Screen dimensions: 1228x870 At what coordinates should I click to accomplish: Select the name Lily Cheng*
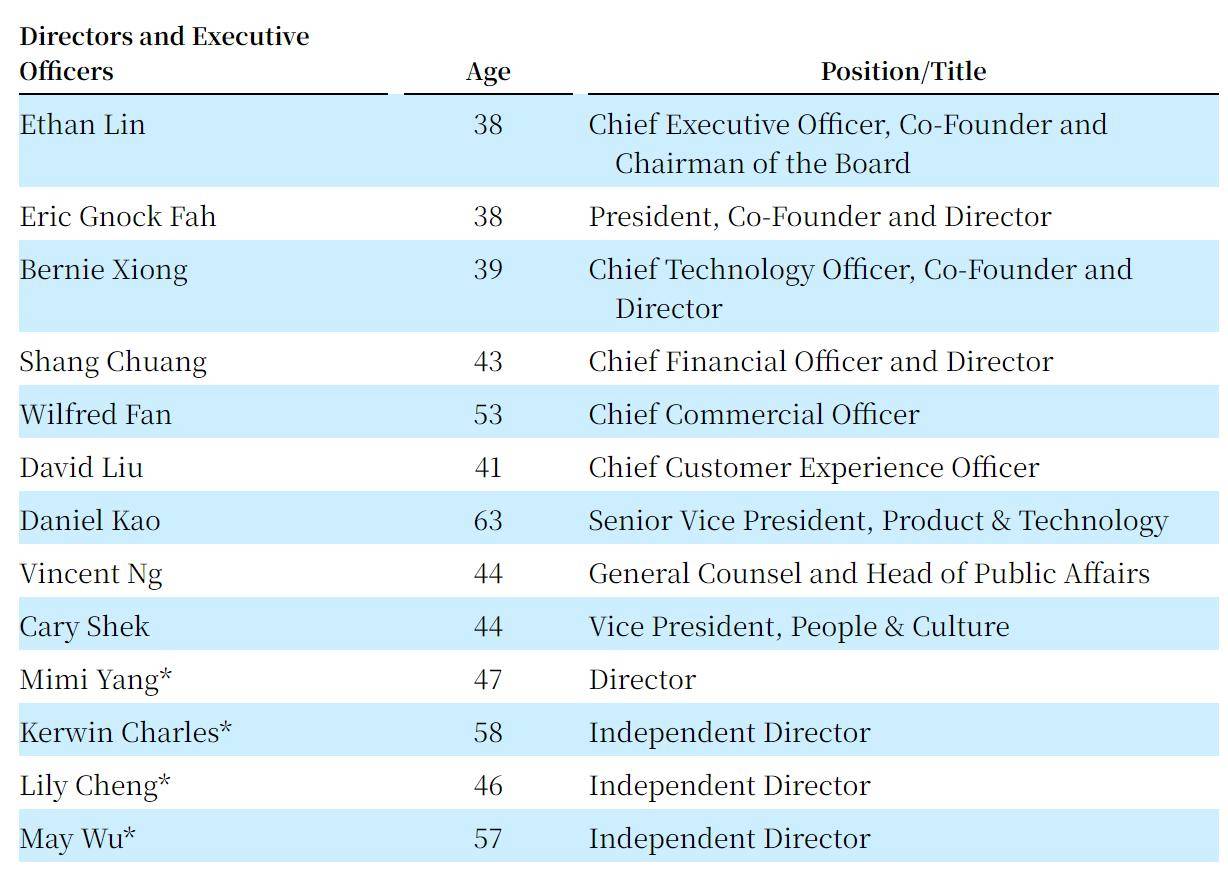(x=95, y=786)
